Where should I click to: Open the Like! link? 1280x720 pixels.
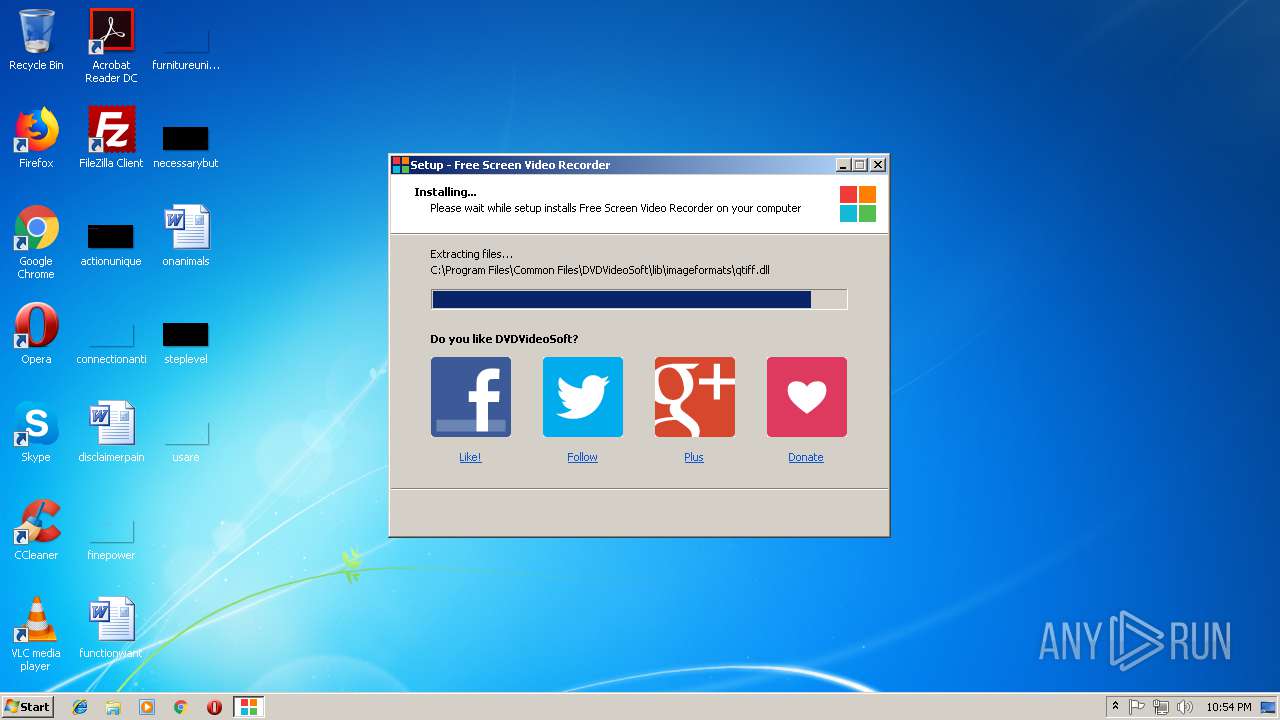pos(470,457)
